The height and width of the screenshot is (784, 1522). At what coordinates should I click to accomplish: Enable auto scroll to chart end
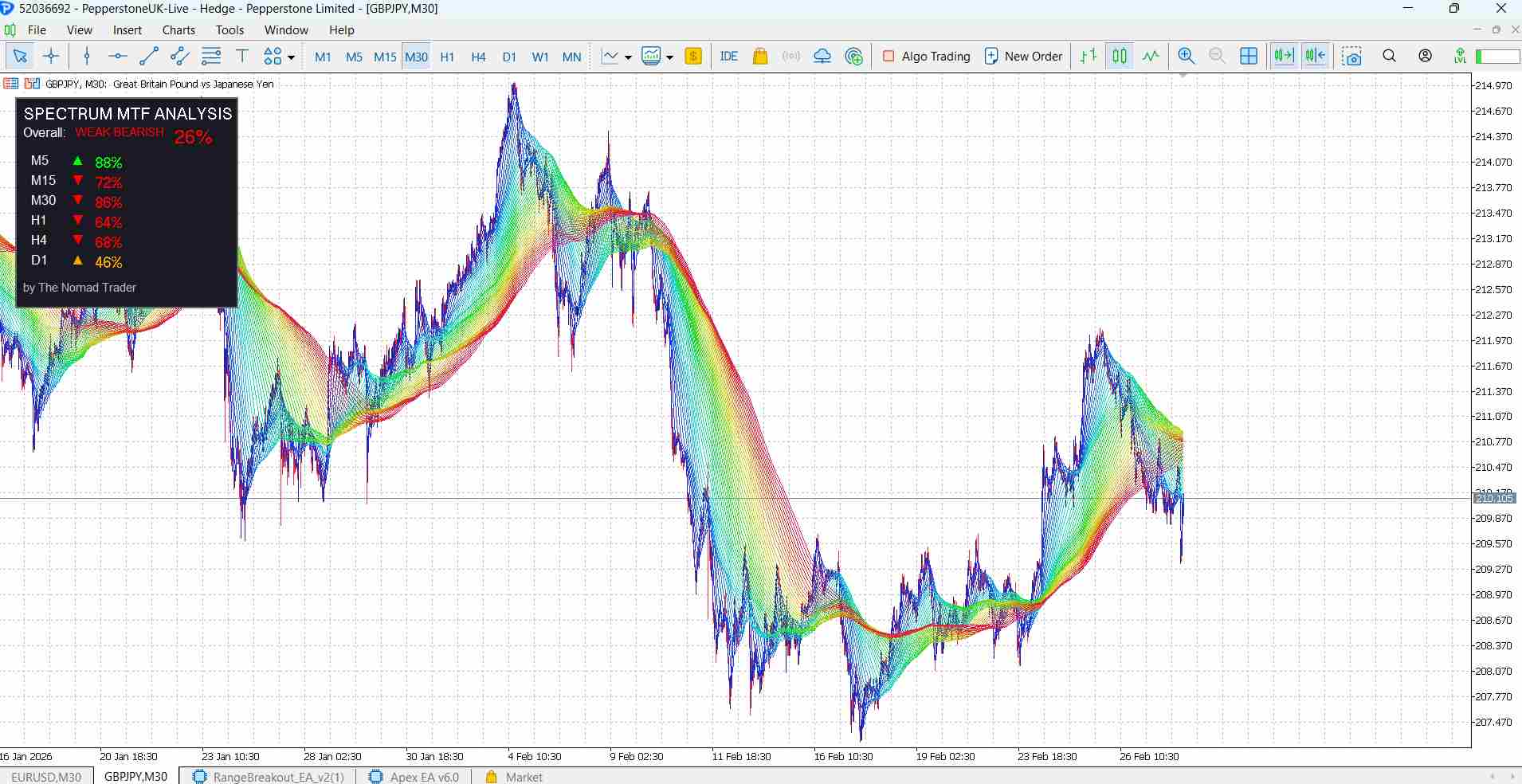[x=1284, y=56]
